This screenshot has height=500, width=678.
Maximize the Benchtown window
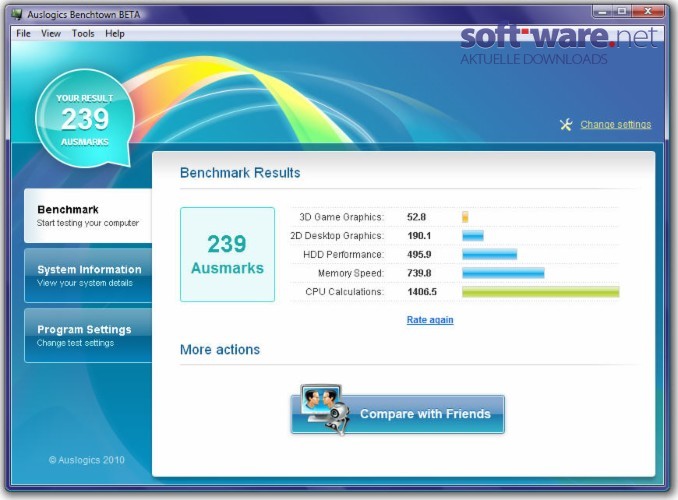[x=622, y=12]
